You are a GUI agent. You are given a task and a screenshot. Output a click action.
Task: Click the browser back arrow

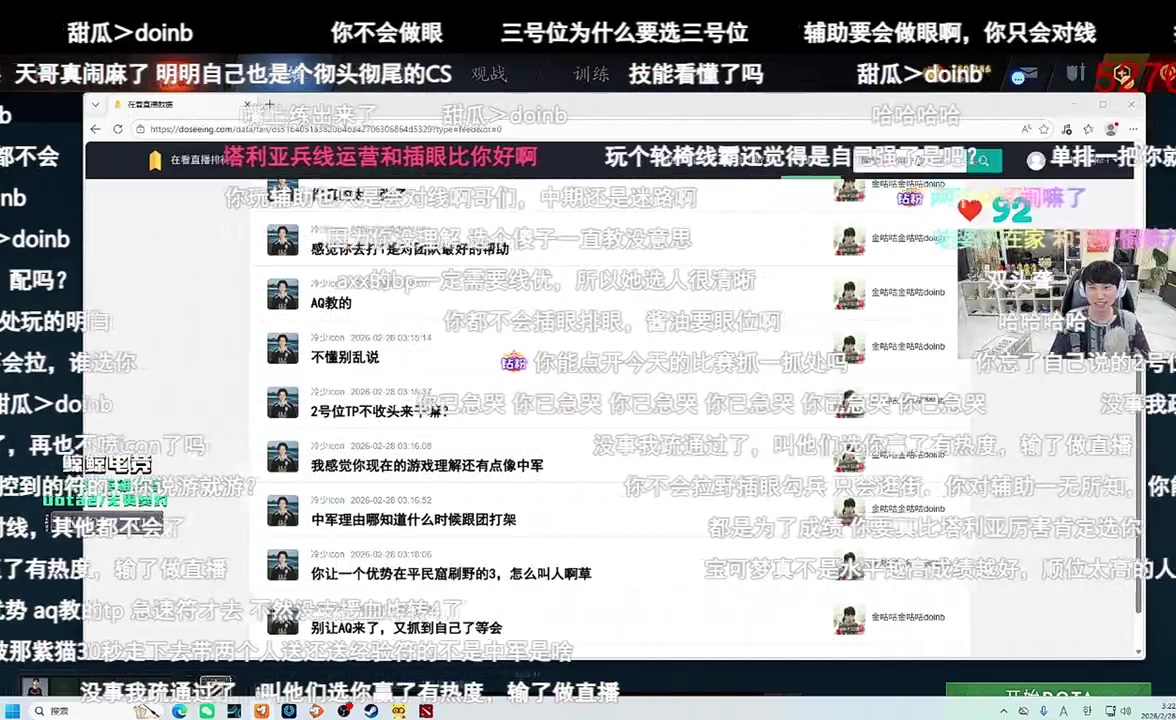(94, 128)
